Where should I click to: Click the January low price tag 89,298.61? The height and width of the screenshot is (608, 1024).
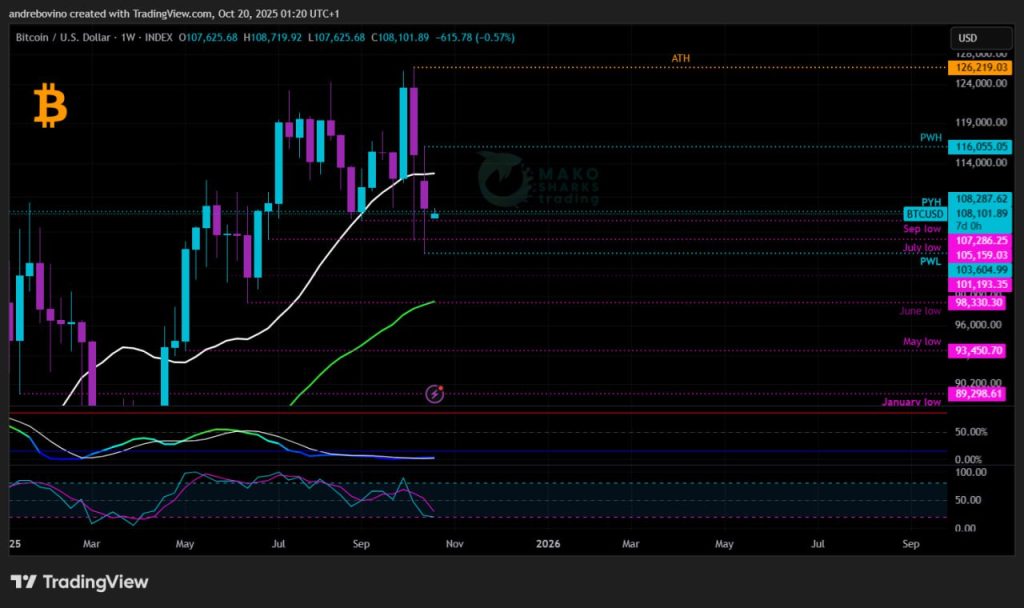[x=979, y=394]
